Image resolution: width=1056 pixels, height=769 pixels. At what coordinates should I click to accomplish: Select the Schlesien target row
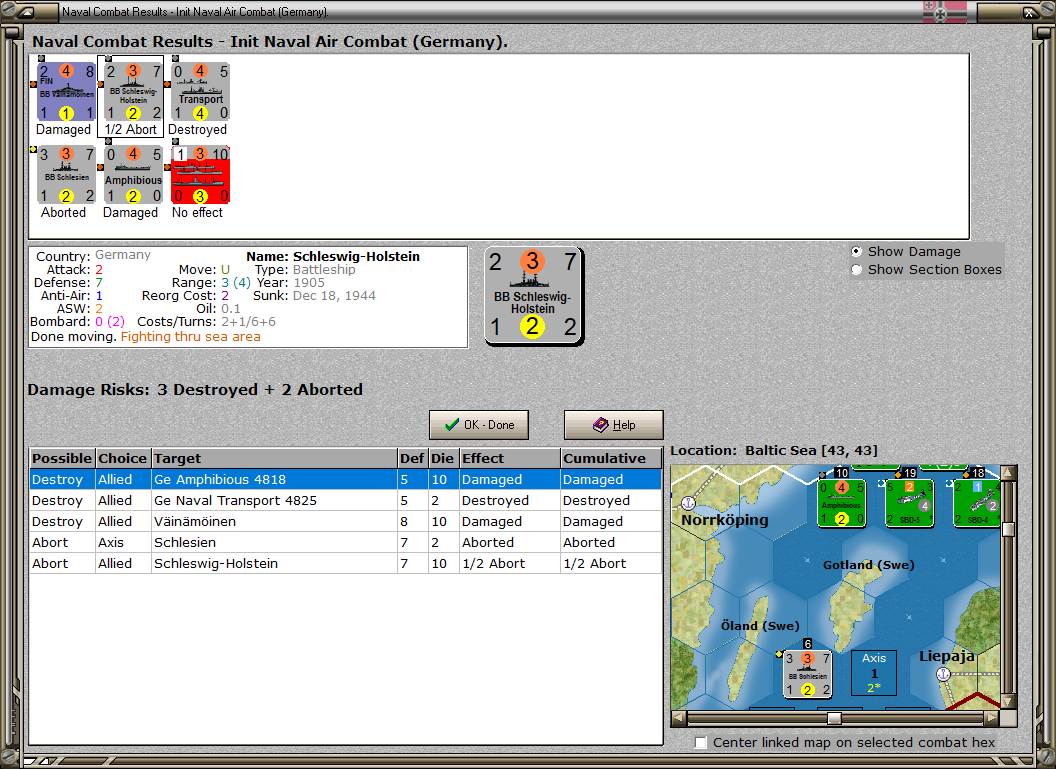tap(345, 542)
